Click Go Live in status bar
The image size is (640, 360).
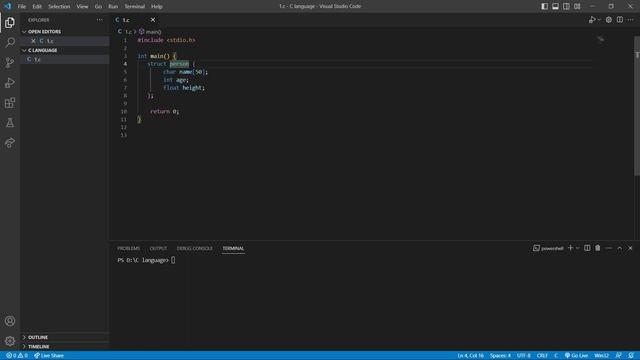(576, 356)
